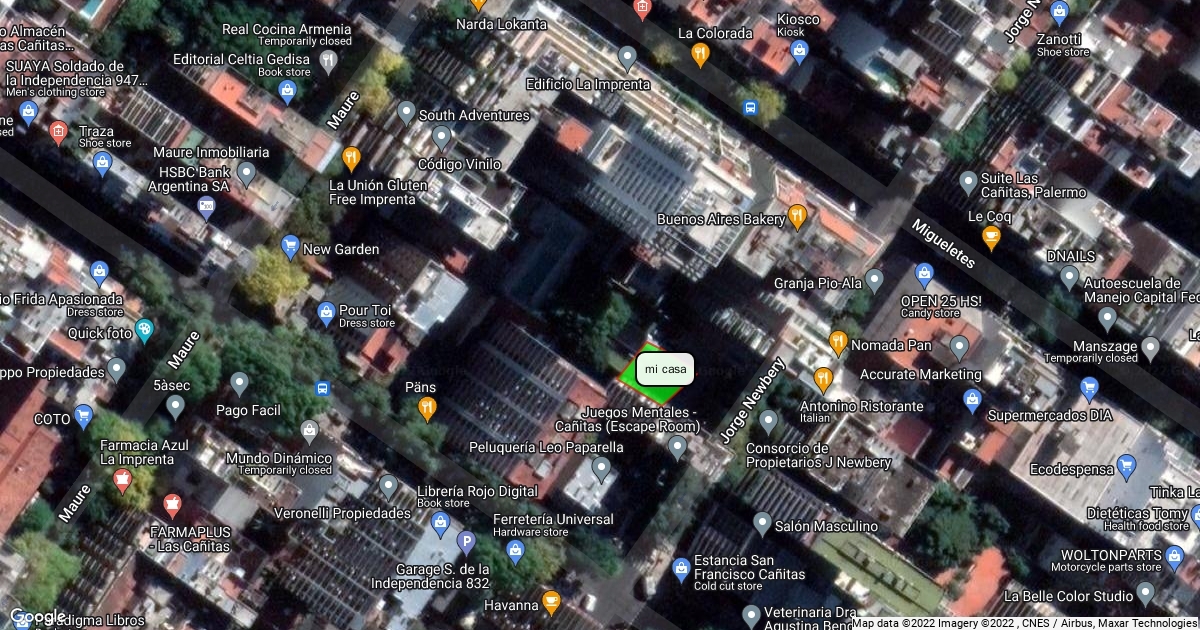Click the Havanna cafe marker
1200x630 pixels.
point(550,602)
